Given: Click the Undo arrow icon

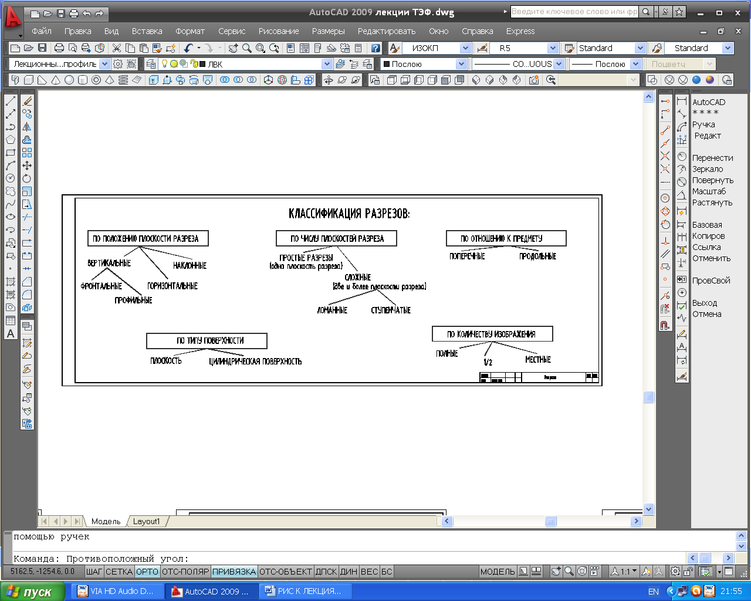Looking at the screenshot, I should (x=188, y=48).
